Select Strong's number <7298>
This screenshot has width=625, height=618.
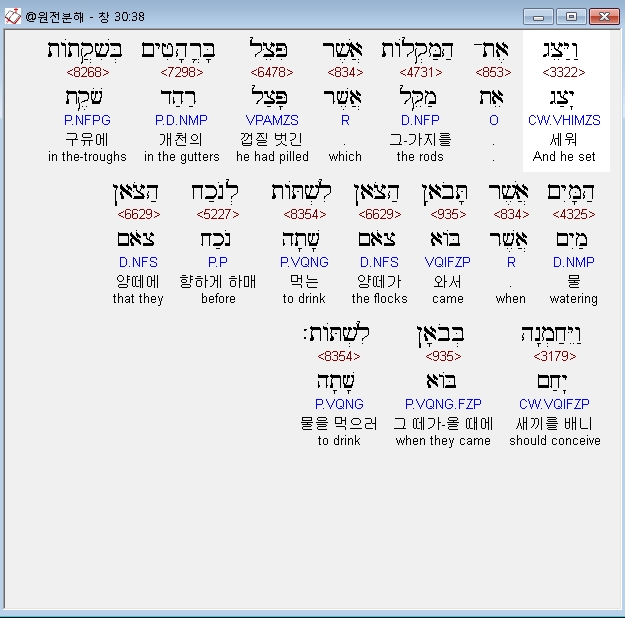coord(182,72)
